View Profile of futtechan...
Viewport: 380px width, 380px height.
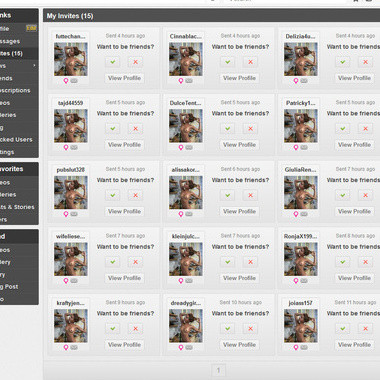(x=124, y=78)
